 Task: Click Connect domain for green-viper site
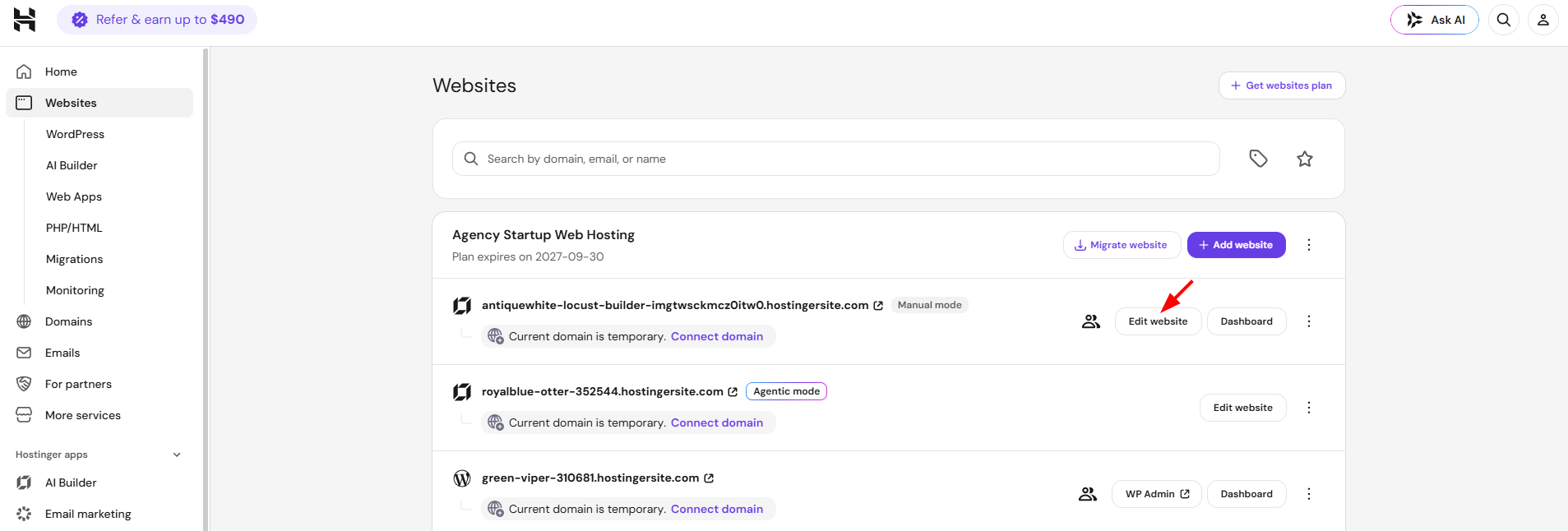click(x=717, y=509)
